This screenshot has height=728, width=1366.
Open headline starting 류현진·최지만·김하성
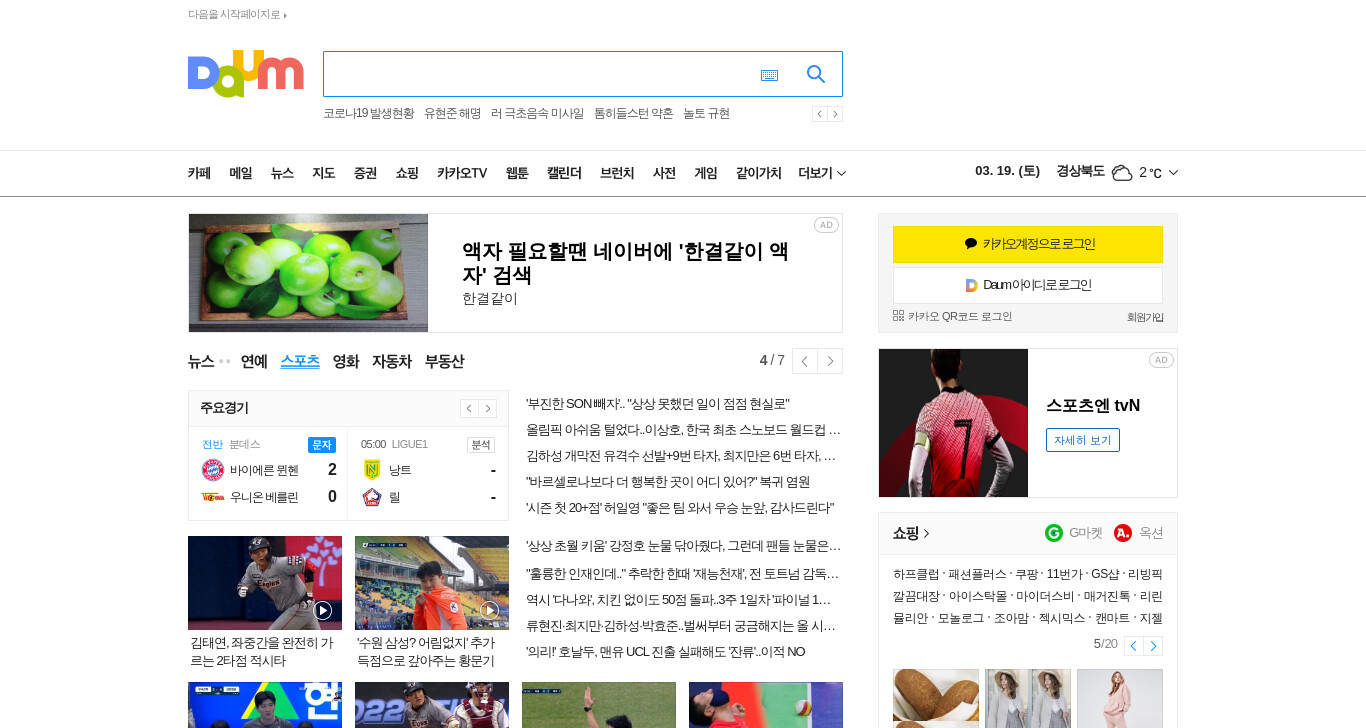click(681, 626)
